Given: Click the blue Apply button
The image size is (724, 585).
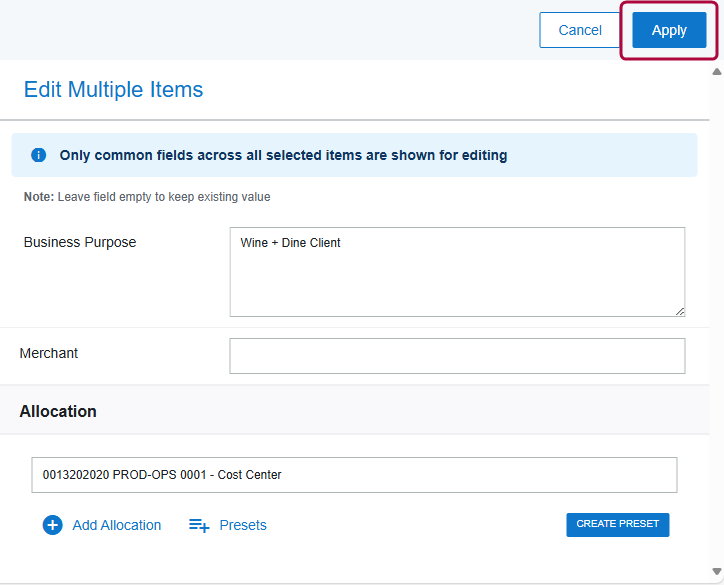Looking at the screenshot, I should (669, 30).
